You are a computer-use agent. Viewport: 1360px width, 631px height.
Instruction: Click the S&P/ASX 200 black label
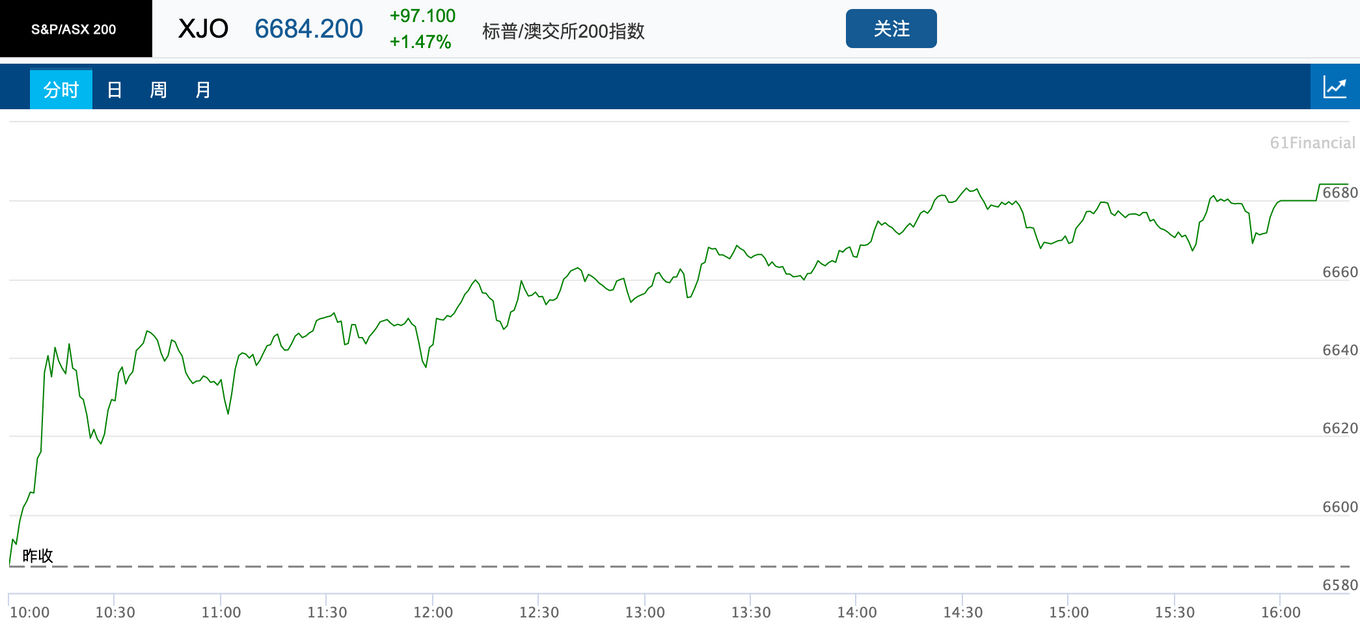pyautogui.click(x=74, y=29)
